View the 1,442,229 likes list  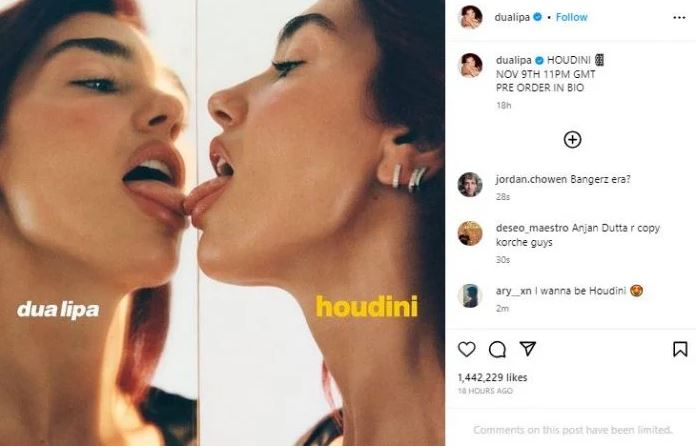click(492, 378)
